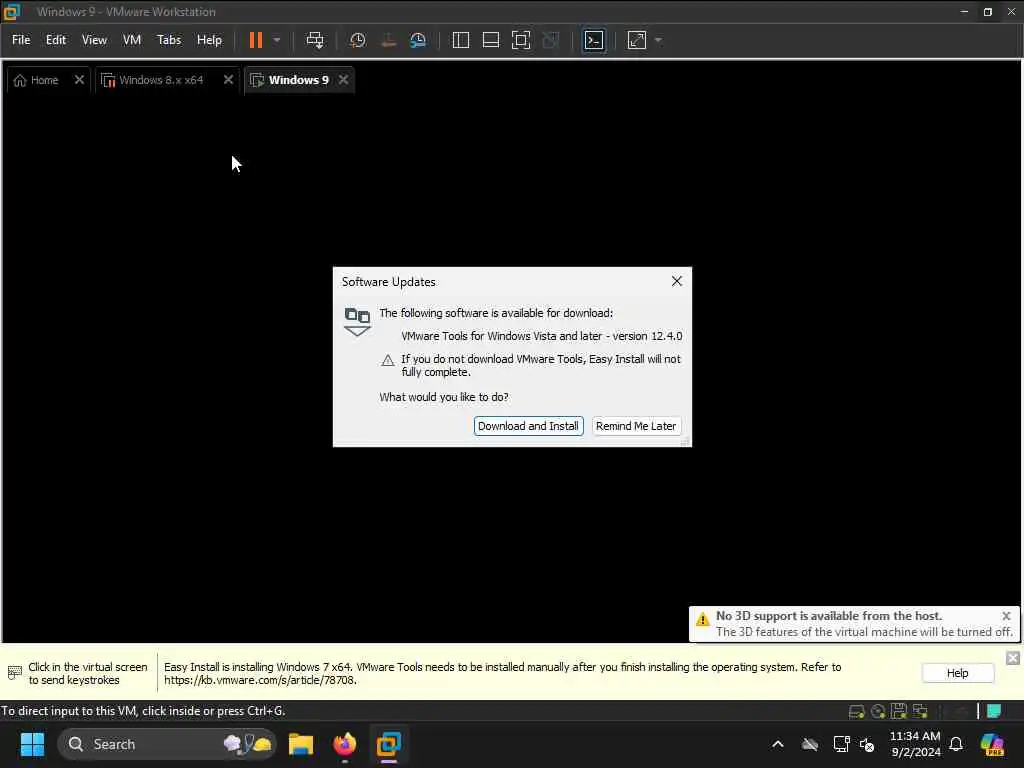The width and height of the screenshot is (1024, 768).
Task: Click the software download icon in dialog
Action: click(x=357, y=322)
